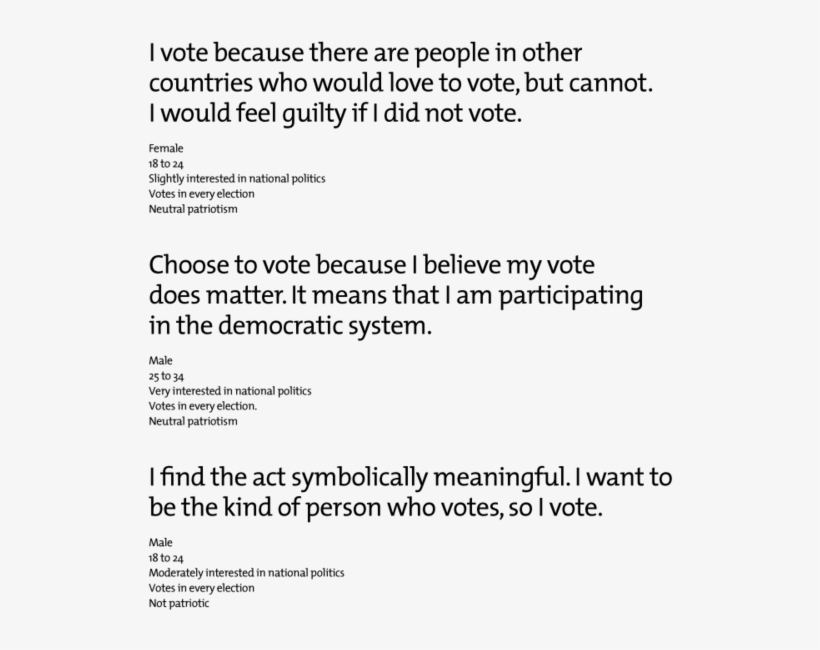The image size is (820, 650).
Task: Click the line 'does matter. It means that'
Action: pos(396,295)
